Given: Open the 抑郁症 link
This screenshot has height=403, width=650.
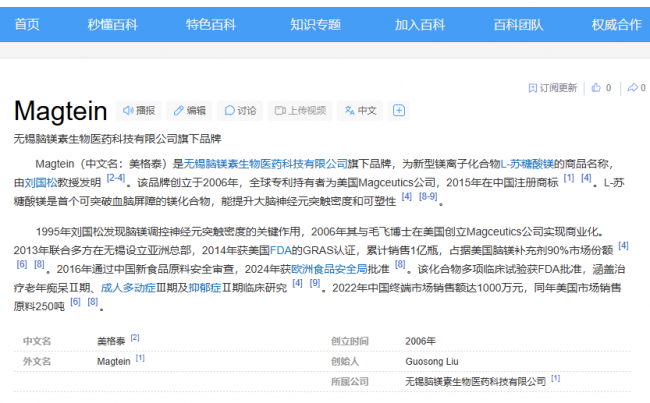Looking at the screenshot, I should [x=205, y=288].
